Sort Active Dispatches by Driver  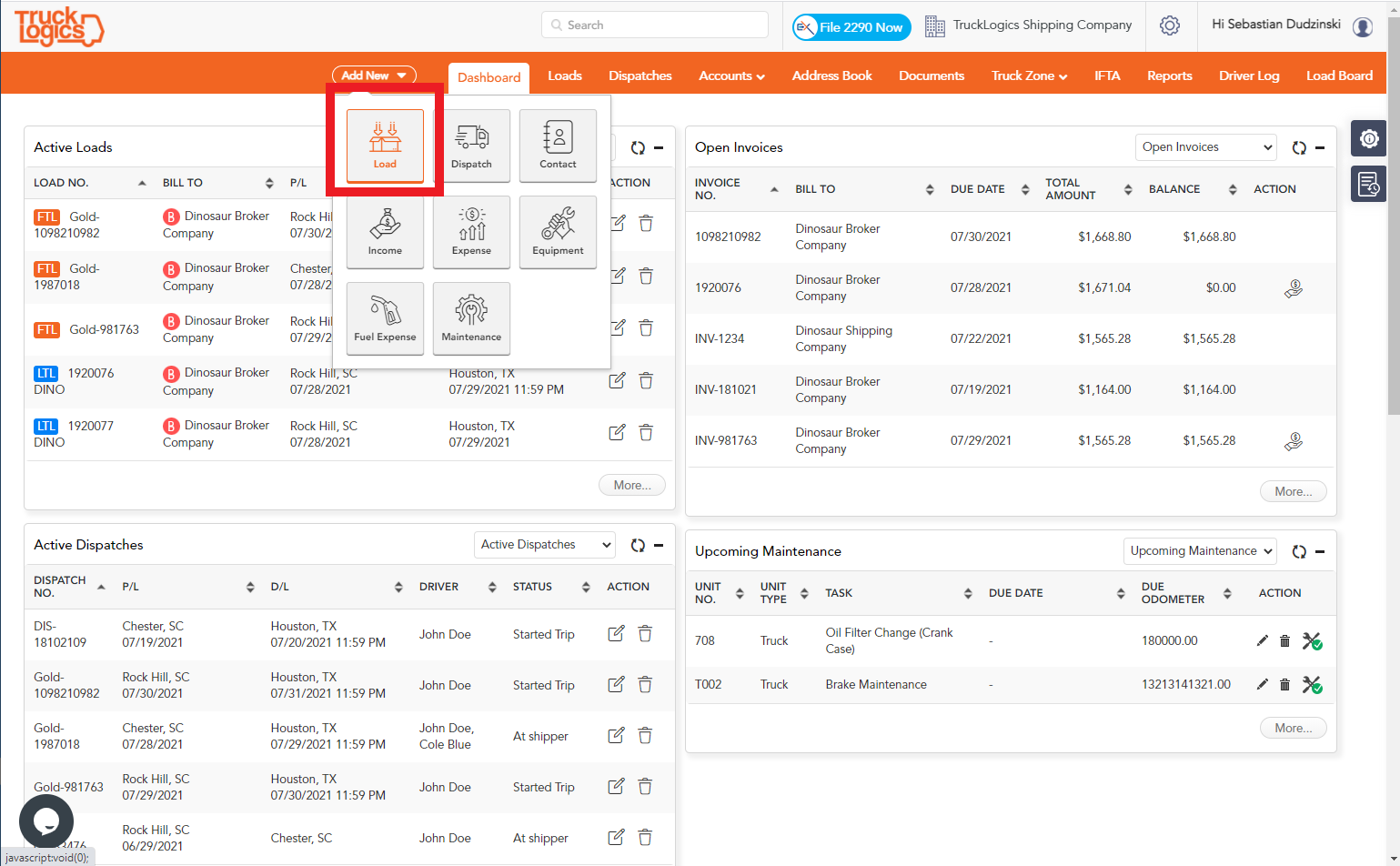(x=492, y=587)
